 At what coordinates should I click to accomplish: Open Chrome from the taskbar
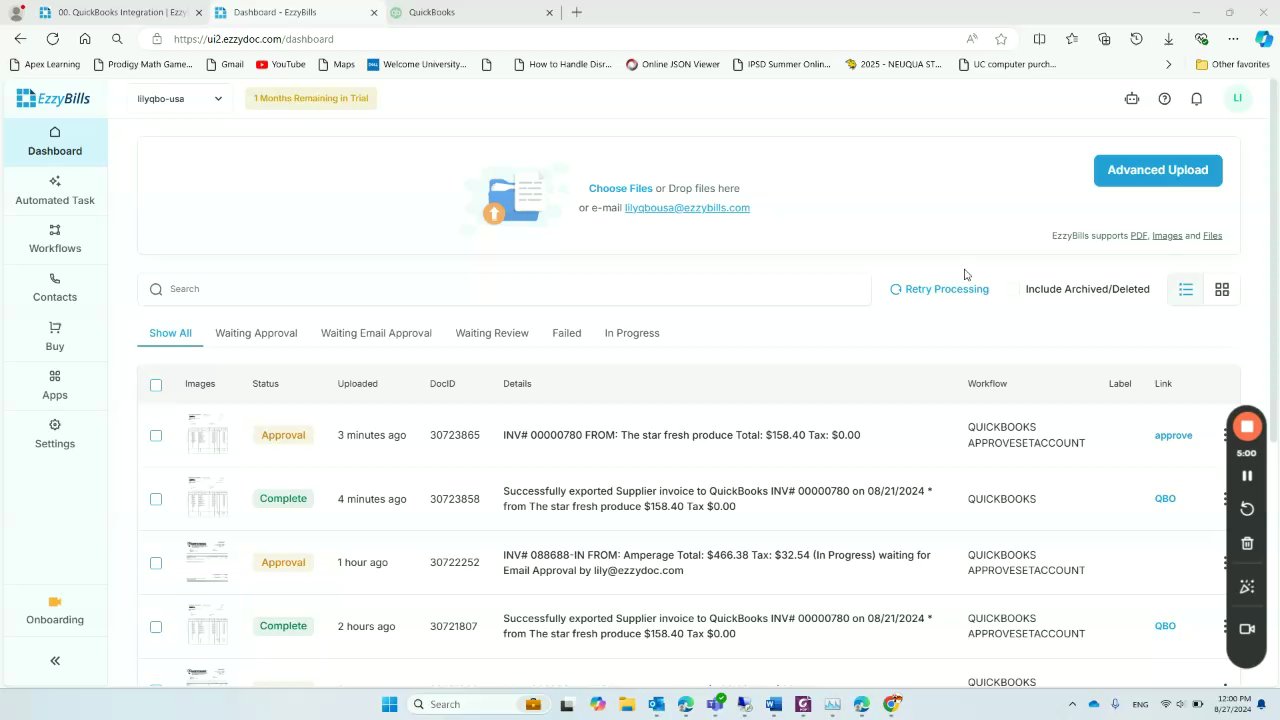[892, 704]
